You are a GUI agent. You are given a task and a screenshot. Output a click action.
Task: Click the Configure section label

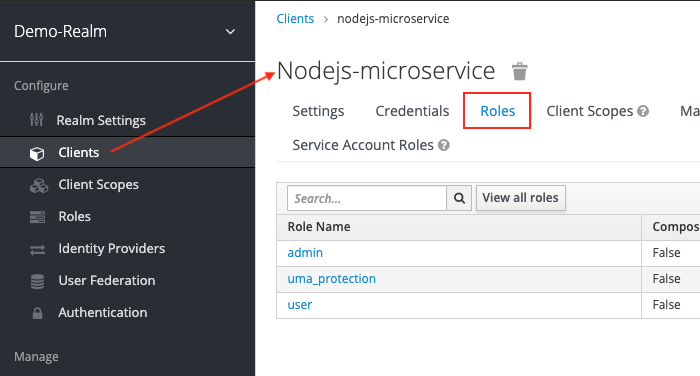(x=41, y=85)
